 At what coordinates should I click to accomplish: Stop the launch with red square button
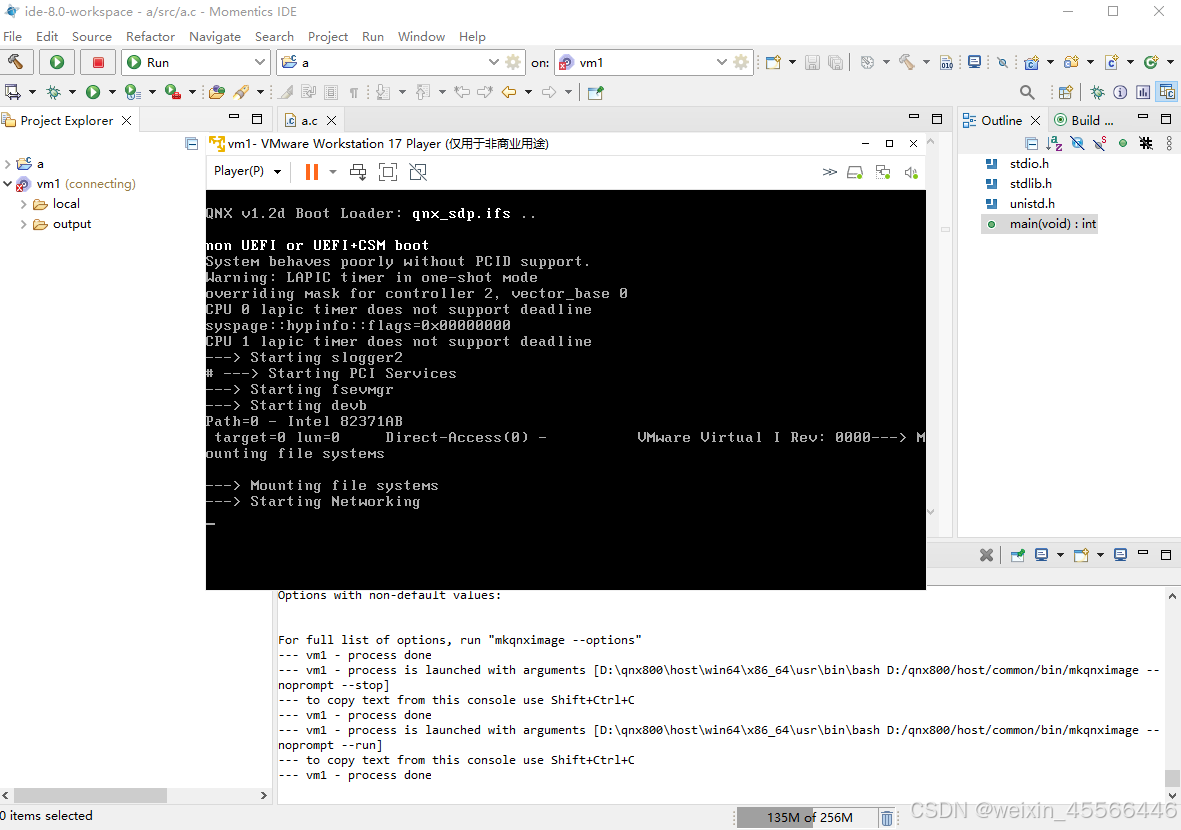98,62
